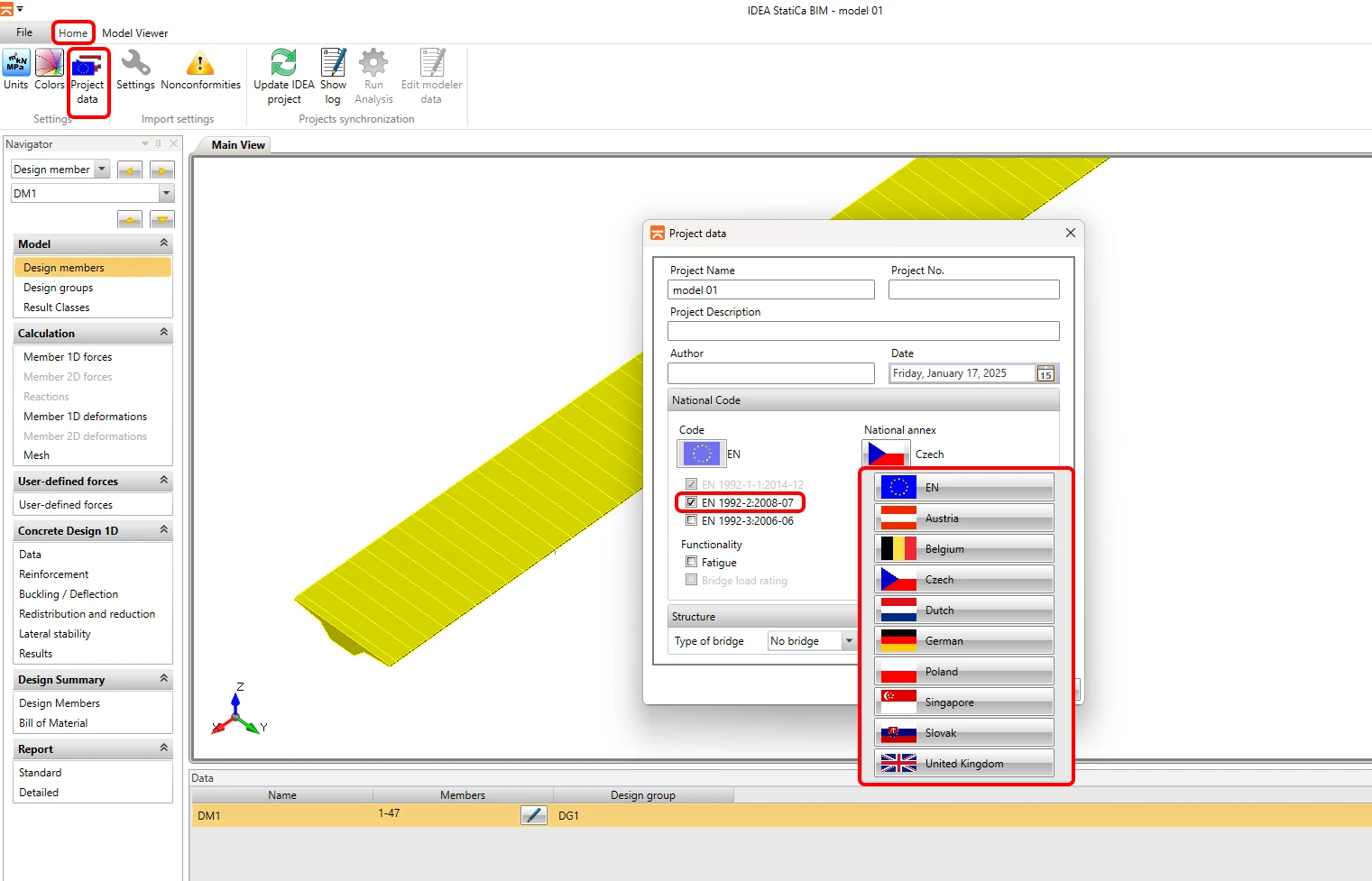The width and height of the screenshot is (1372, 881).
Task: Edit DM1 members with pencil icon
Action: pyautogui.click(x=534, y=815)
